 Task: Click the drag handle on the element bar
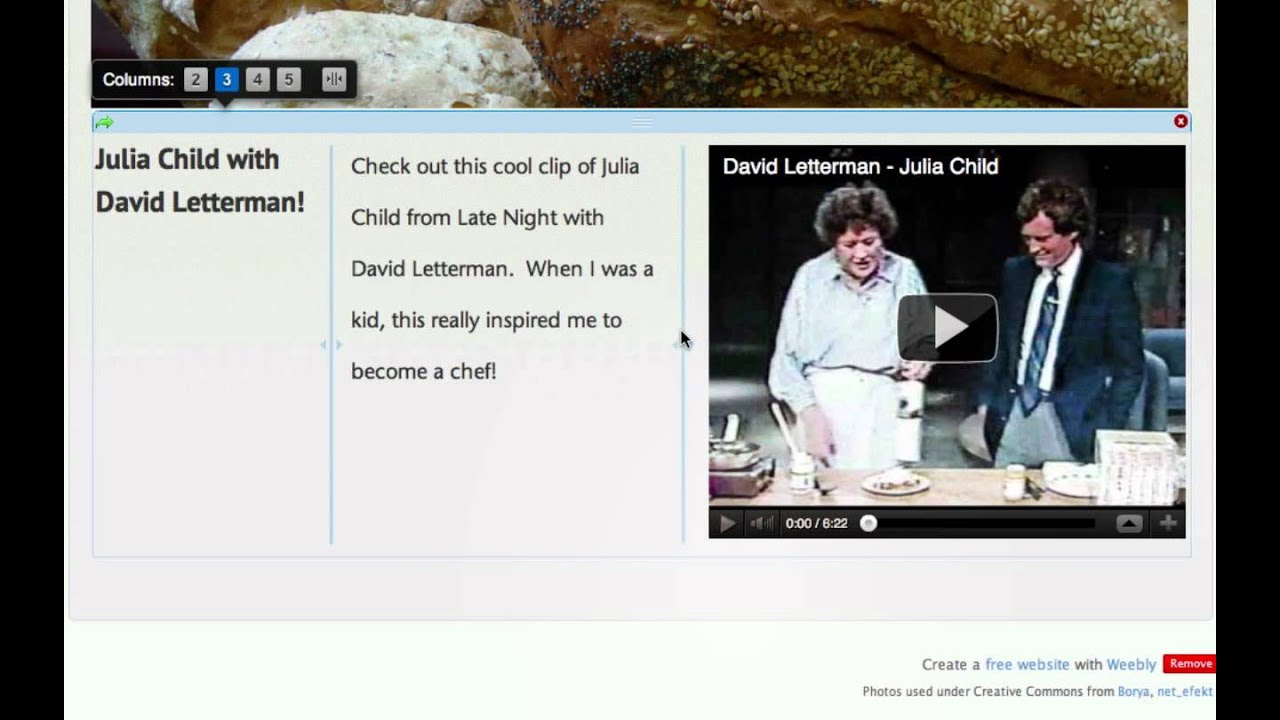(642, 122)
